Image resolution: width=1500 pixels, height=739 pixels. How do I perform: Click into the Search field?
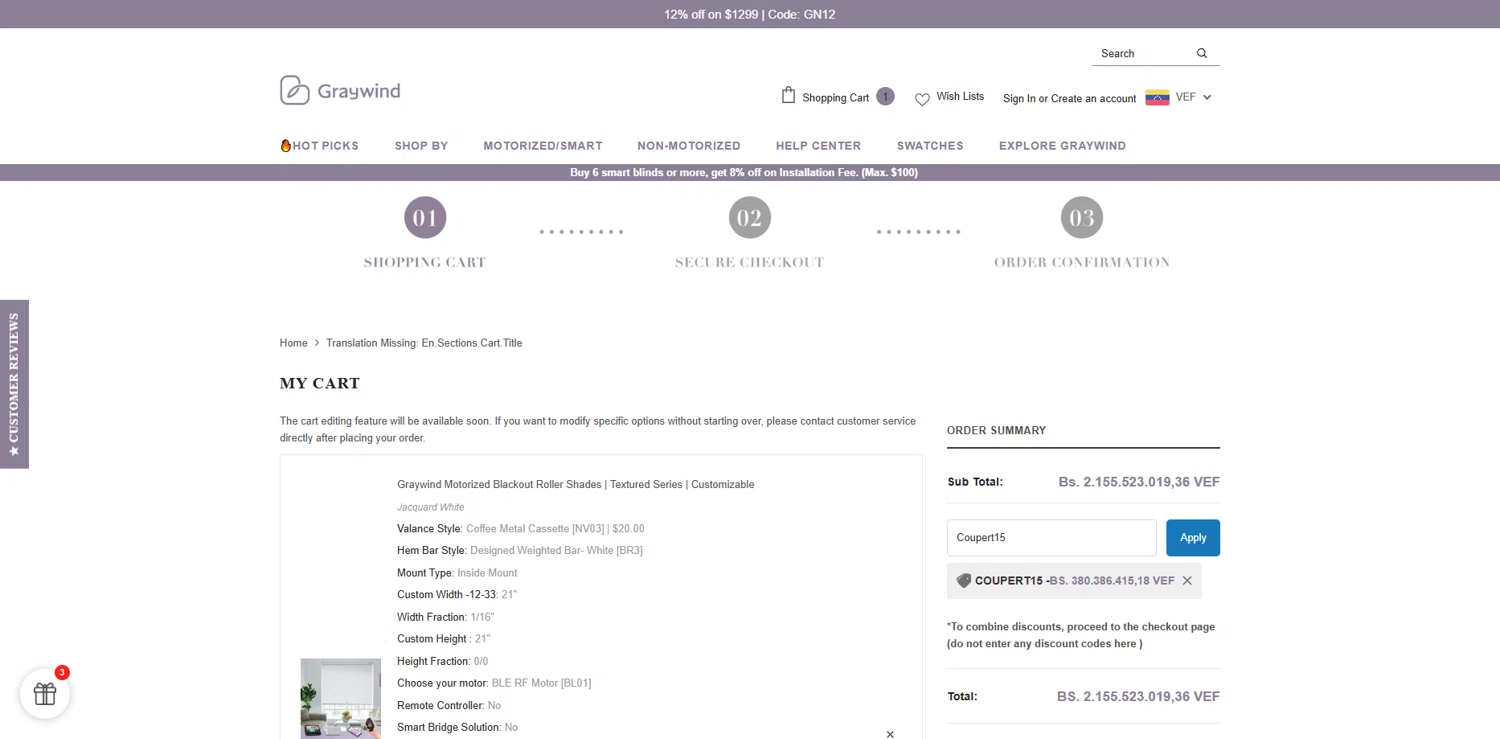[x=1144, y=54]
